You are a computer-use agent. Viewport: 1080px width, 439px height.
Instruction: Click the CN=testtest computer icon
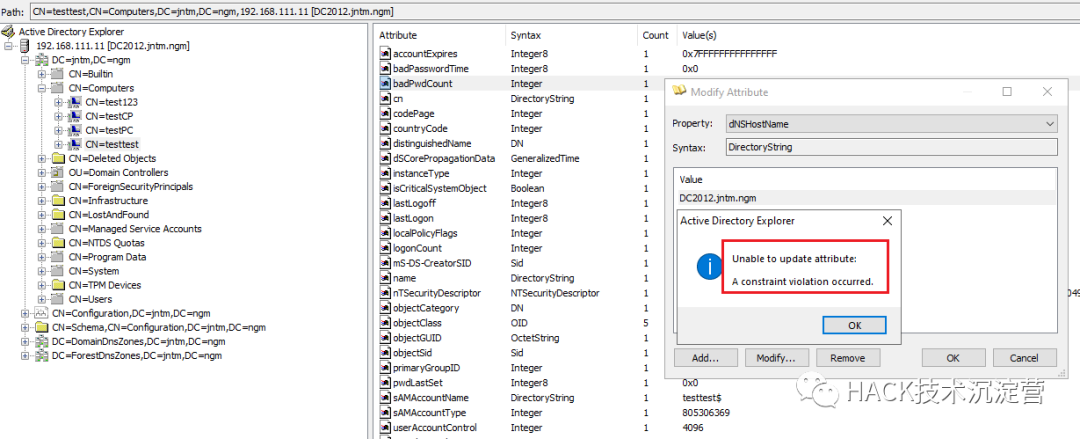[75, 144]
